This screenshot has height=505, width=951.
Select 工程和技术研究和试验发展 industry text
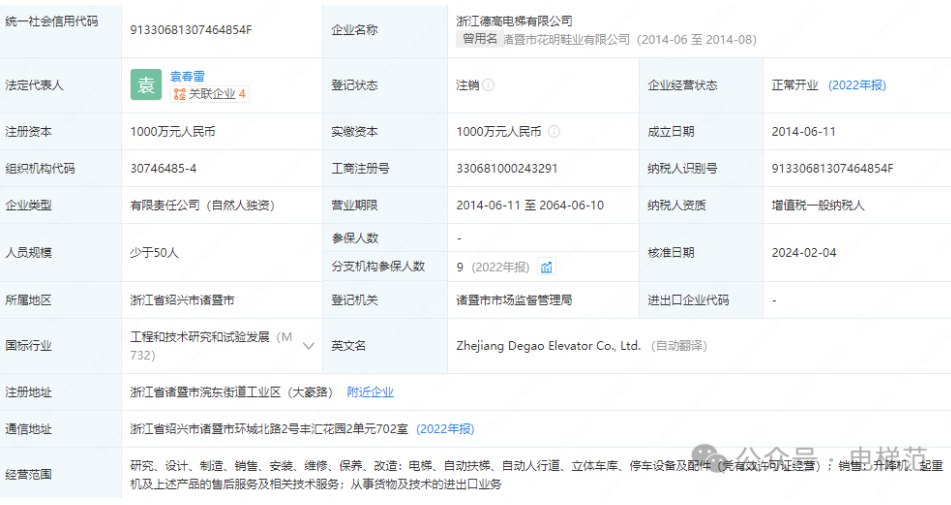(x=200, y=337)
